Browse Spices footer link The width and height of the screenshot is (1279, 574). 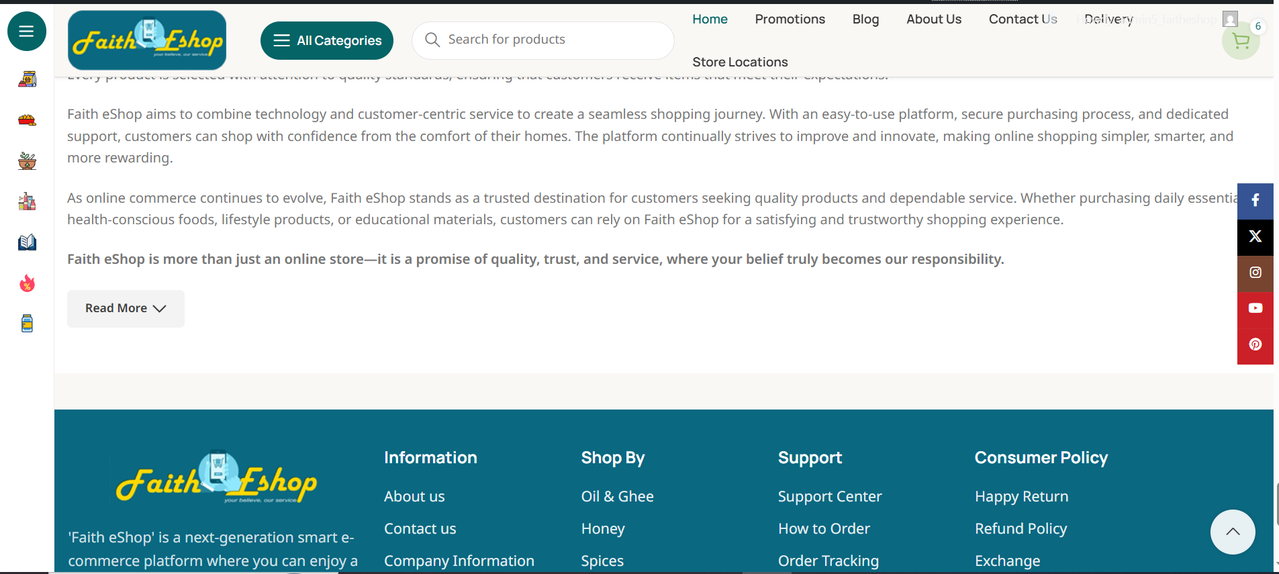tap(602, 561)
